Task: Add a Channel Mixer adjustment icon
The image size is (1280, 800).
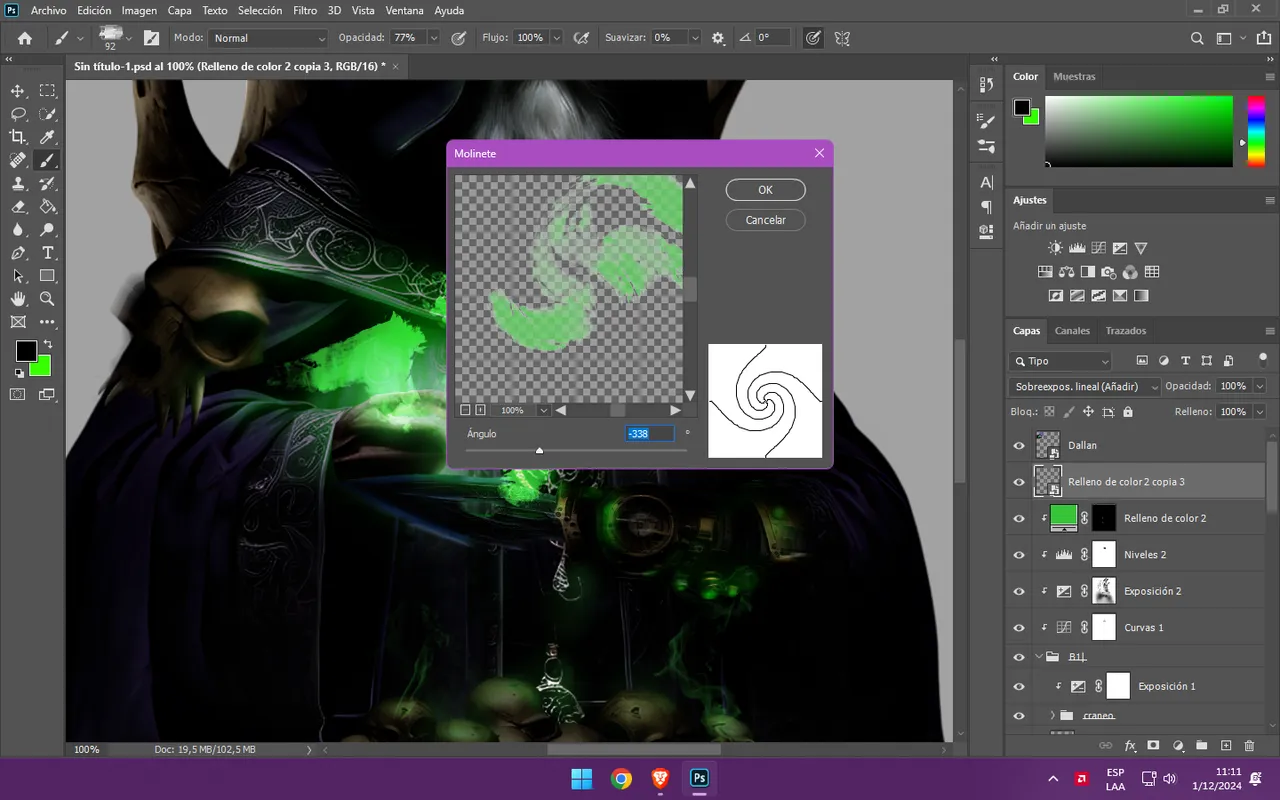Action: click(x=1130, y=272)
